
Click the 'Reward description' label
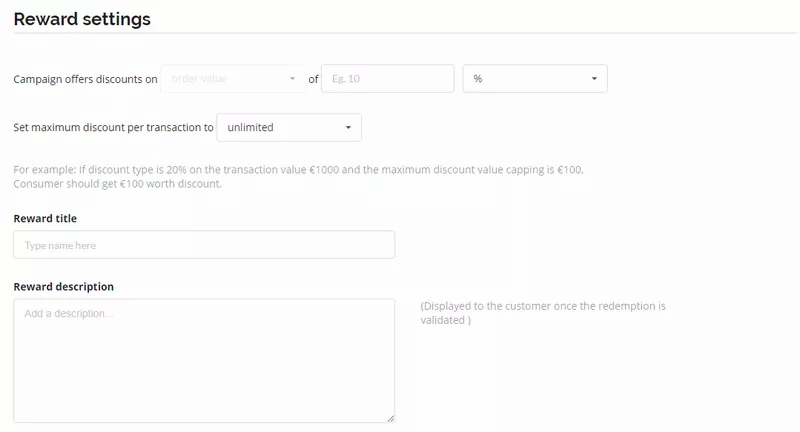coord(63,287)
